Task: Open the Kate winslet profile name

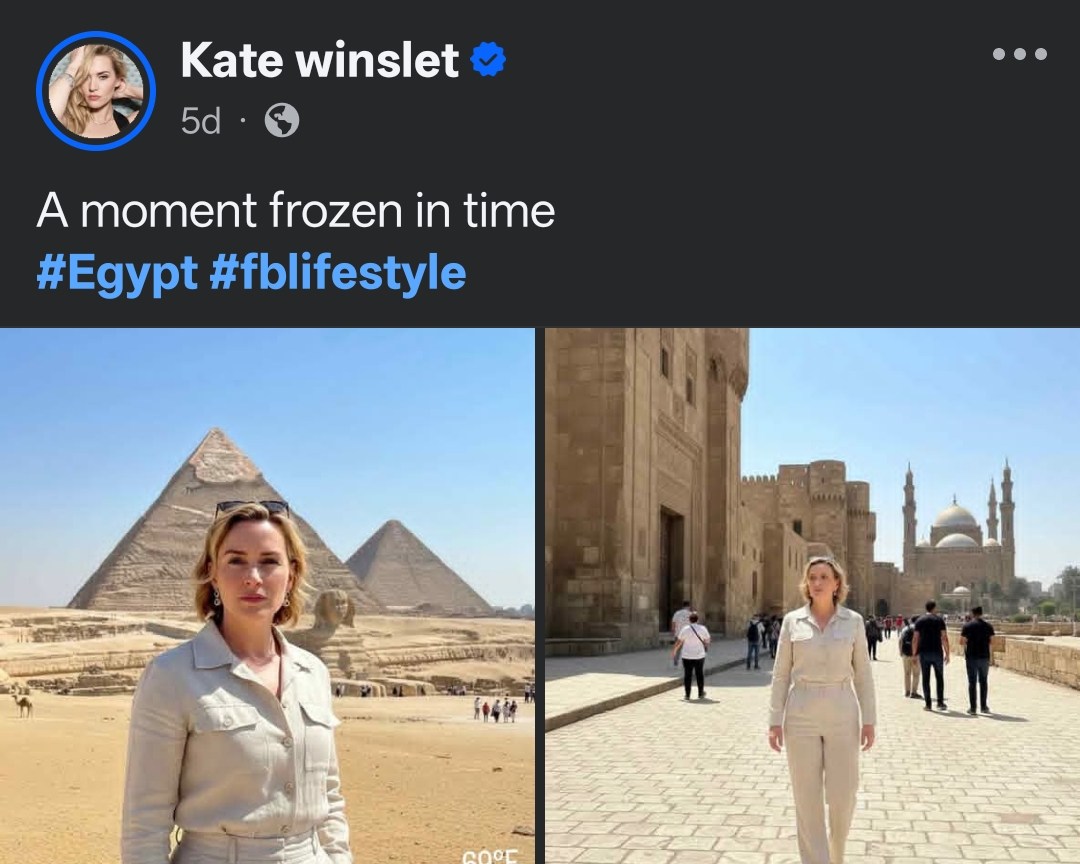Action: click(319, 61)
